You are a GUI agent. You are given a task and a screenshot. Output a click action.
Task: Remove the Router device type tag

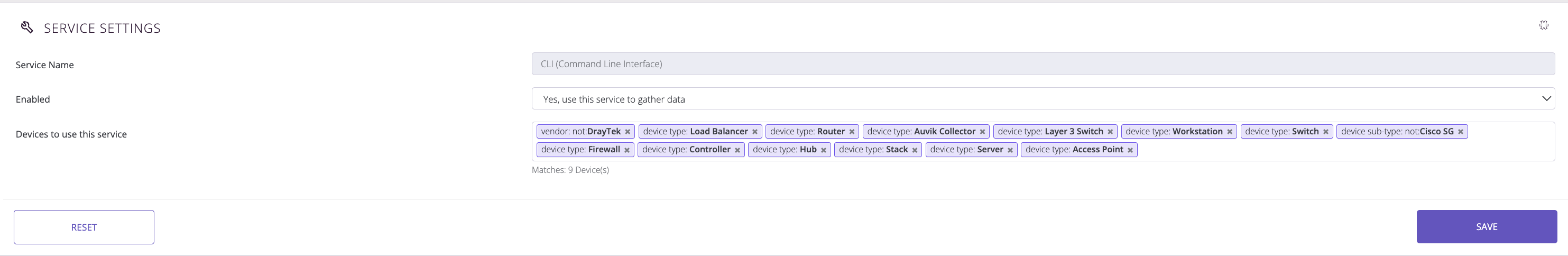(852, 132)
